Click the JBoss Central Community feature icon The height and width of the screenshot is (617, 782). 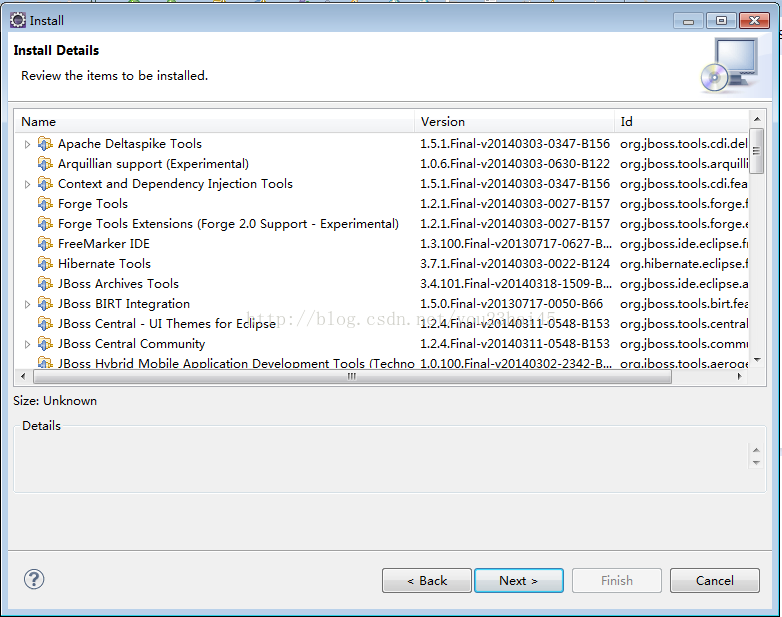pos(45,344)
